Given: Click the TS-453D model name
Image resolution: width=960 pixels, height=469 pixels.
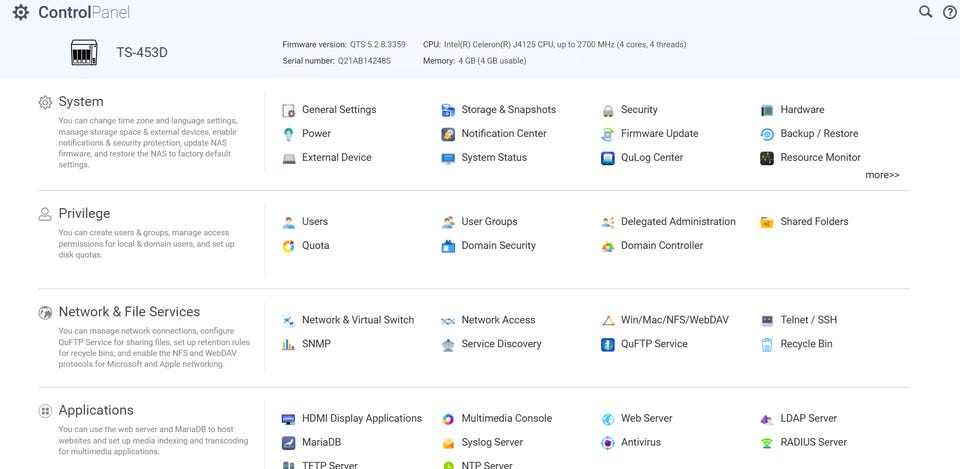Looking at the screenshot, I should click(142, 53).
